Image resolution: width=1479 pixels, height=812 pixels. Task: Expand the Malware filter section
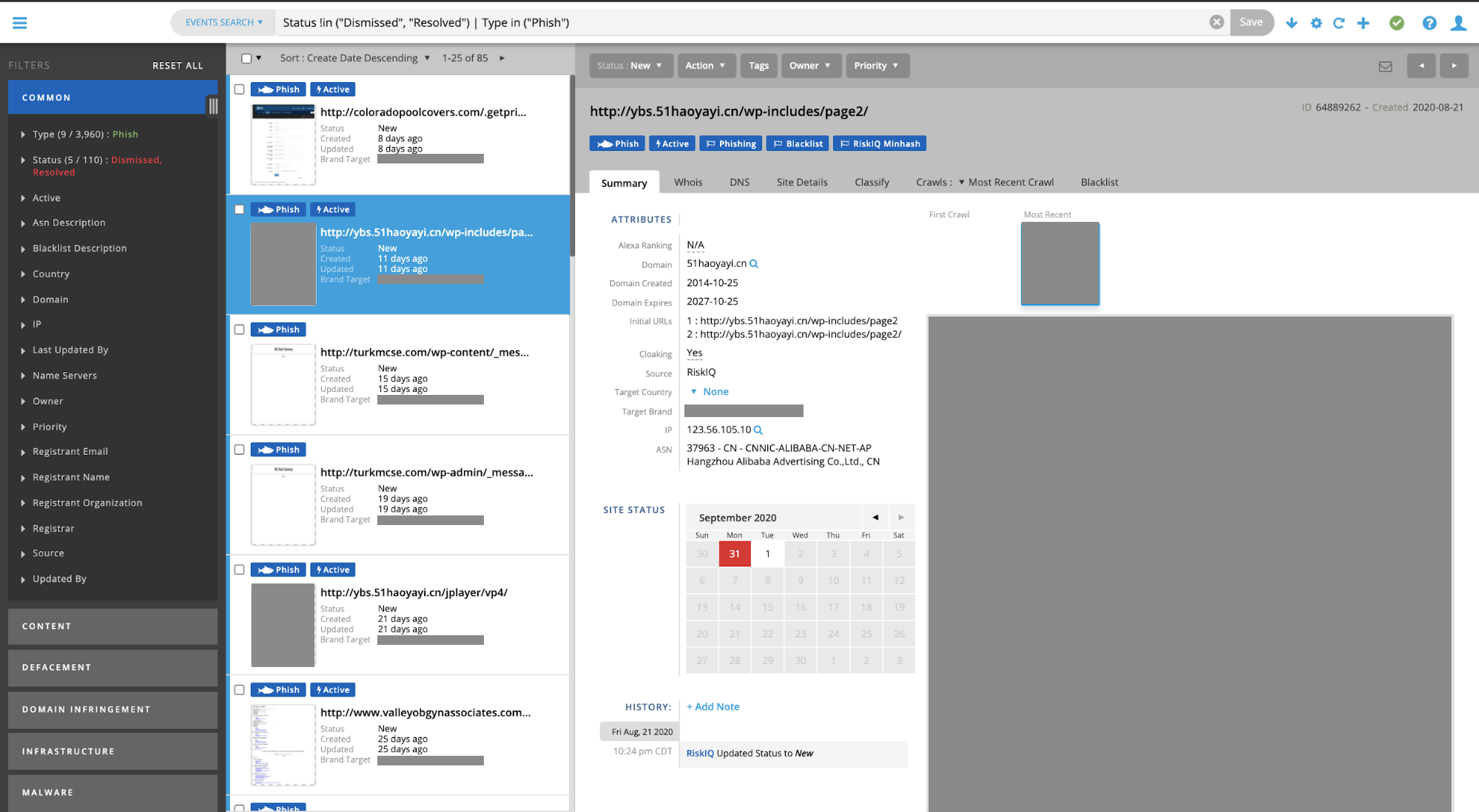tap(112, 793)
